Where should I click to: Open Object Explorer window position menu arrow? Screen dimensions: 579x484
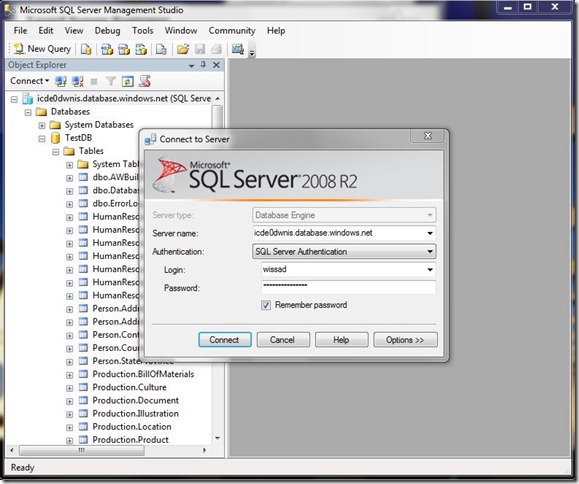pos(191,66)
